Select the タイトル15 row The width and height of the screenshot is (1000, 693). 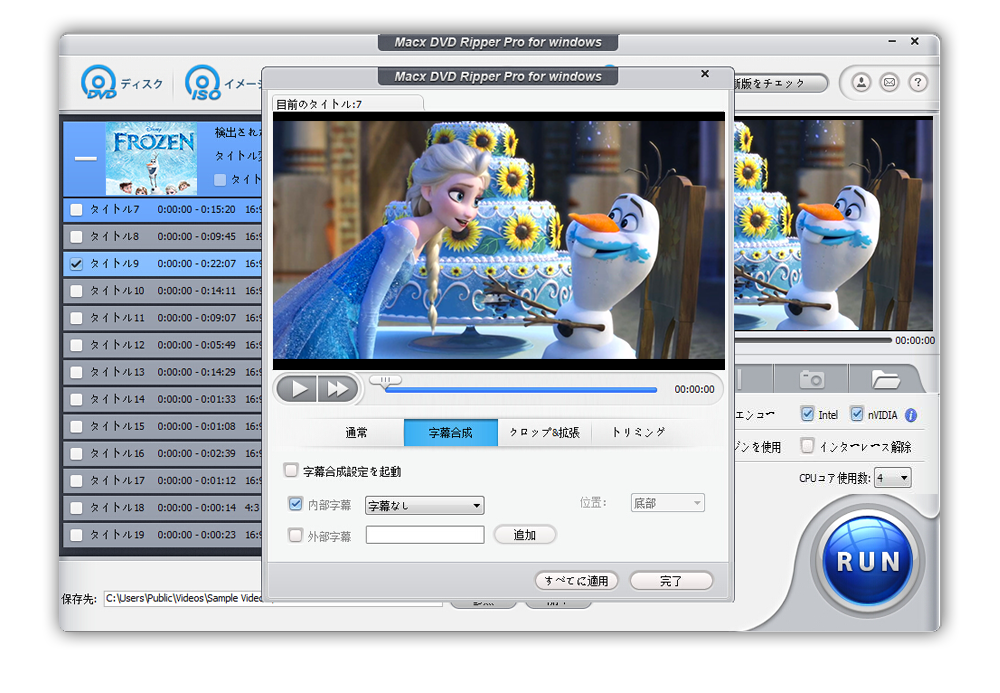point(163,427)
